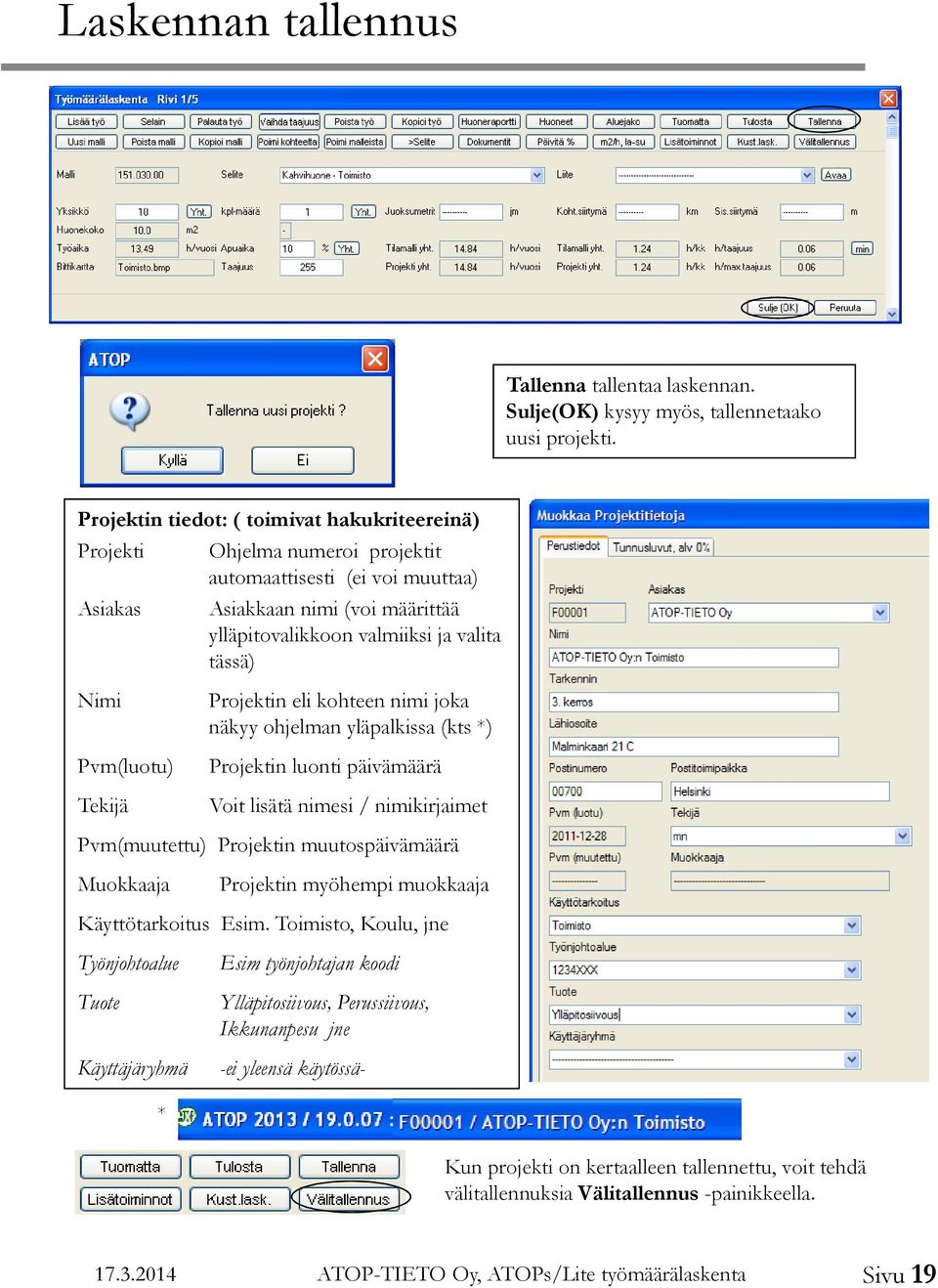Open the Huoneet button
The width and height of the screenshot is (938, 1288).
[556, 122]
